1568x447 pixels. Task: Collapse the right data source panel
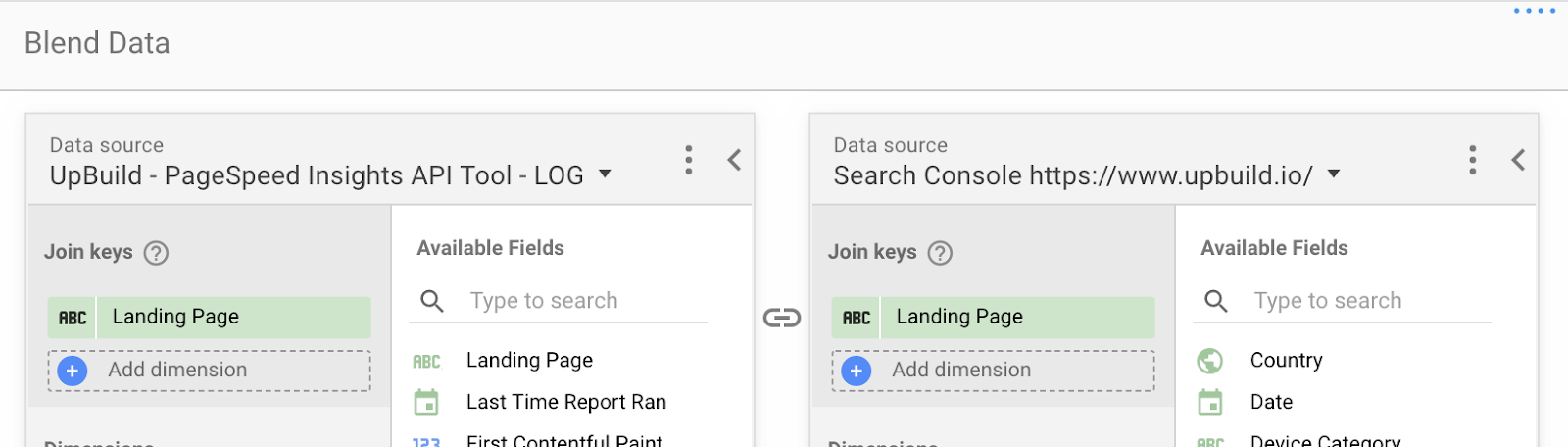(1518, 160)
